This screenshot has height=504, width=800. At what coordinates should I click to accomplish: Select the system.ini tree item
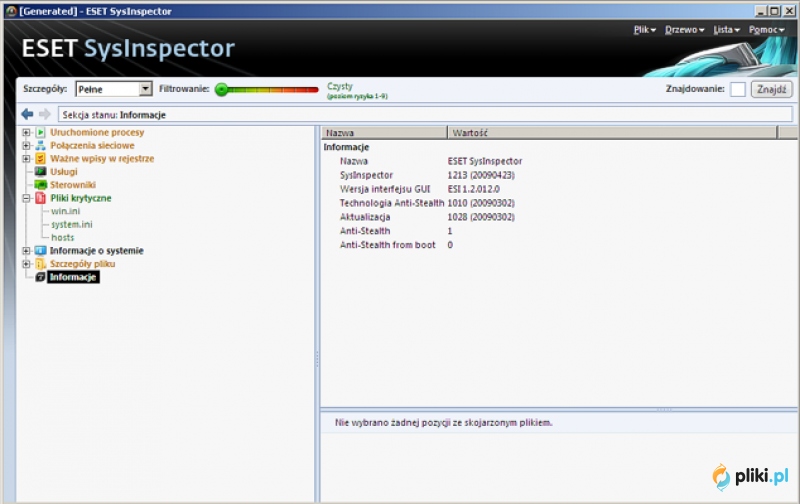[71, 224]
